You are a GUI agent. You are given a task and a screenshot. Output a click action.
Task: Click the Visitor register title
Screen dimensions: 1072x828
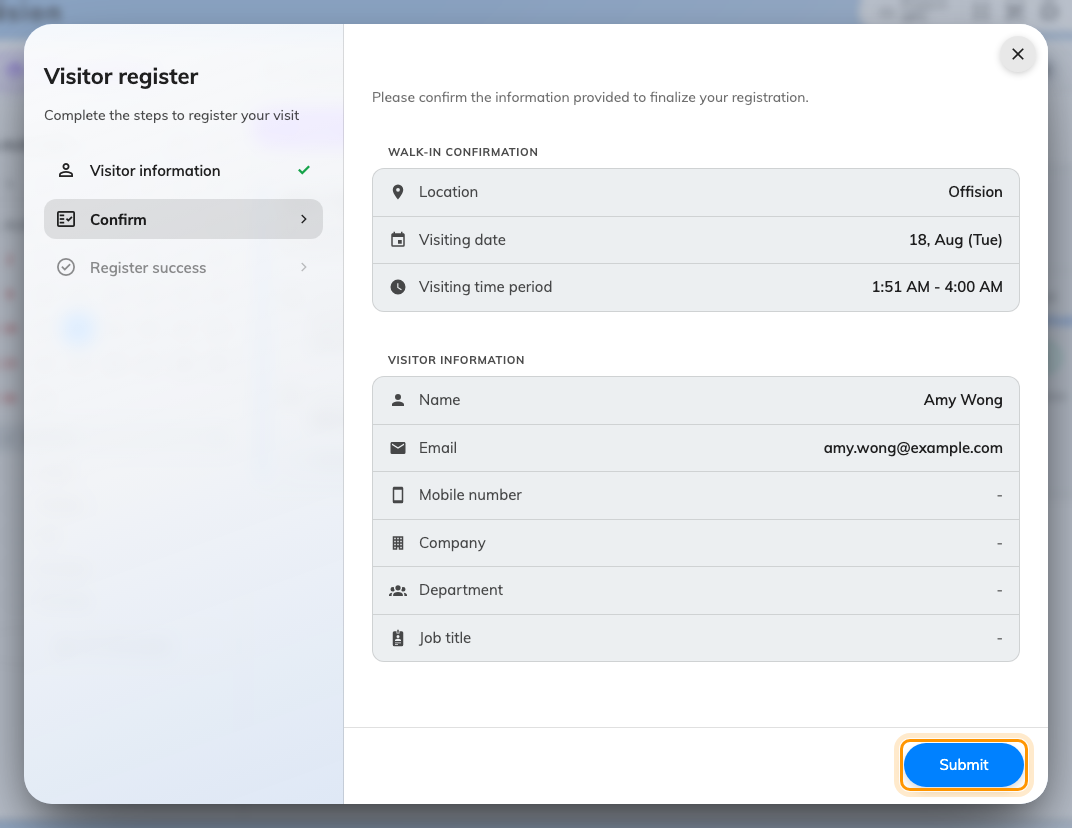pyautogui.click(x=121, y=77)
